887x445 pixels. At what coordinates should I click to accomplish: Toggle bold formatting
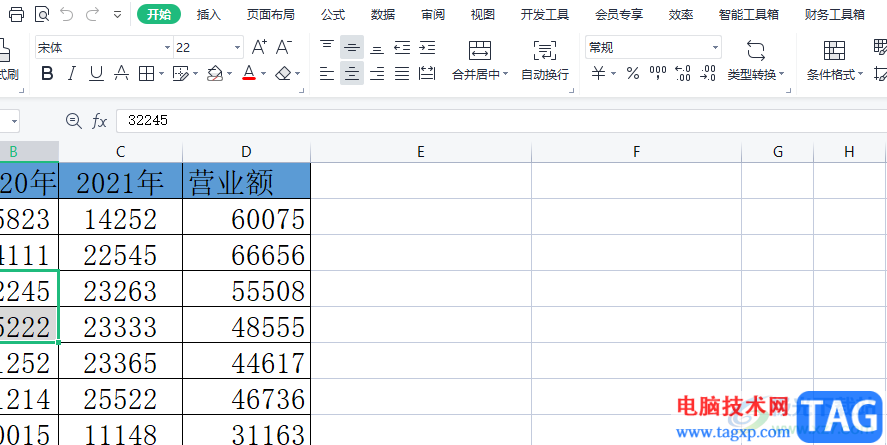pyautogui.click(x=48, y=74)
